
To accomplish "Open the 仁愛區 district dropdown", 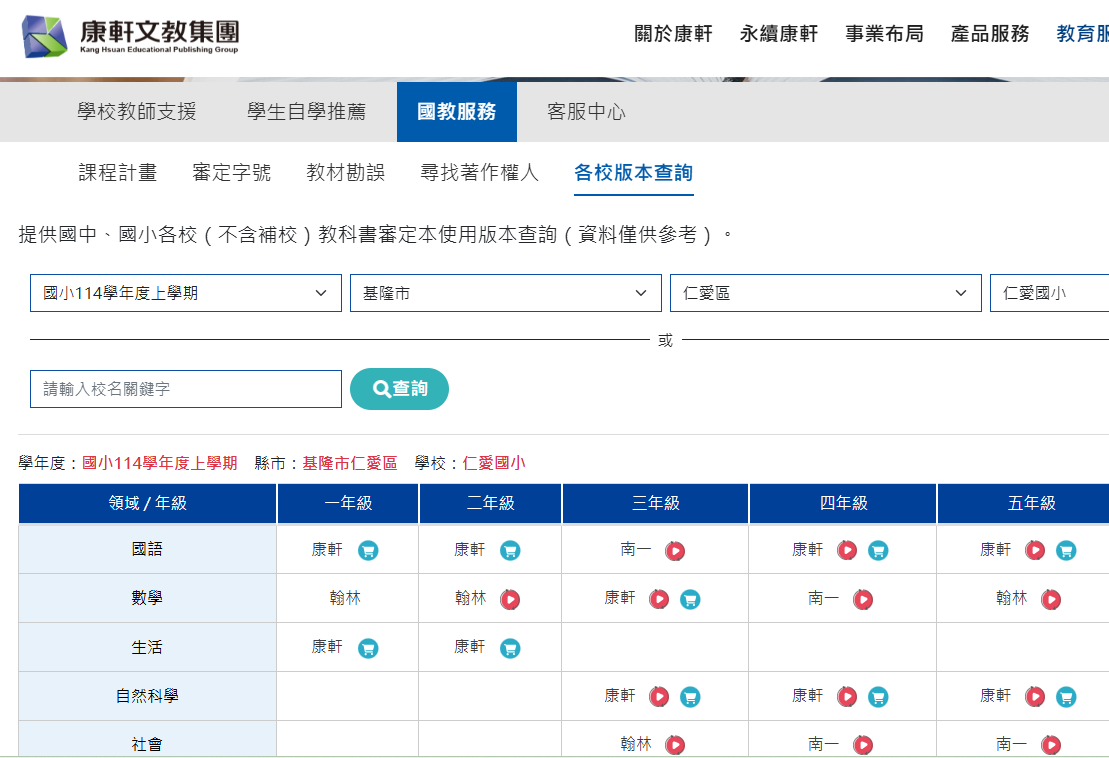I will [x=825, y=293].
